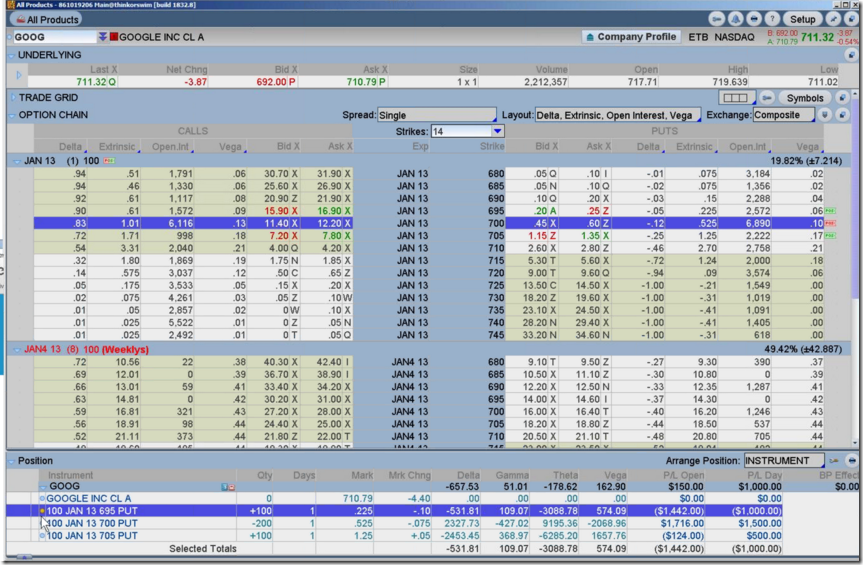
Task: Click red tag icon on 700 strike row
Action: 830,223
